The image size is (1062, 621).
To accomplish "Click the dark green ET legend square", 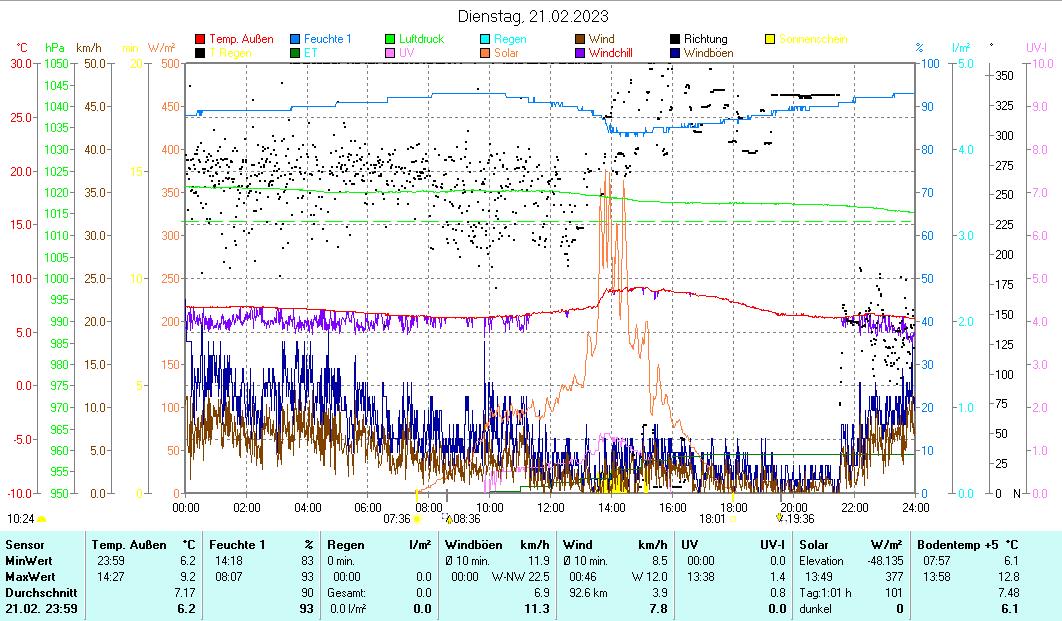I will [x=295, y=52].
